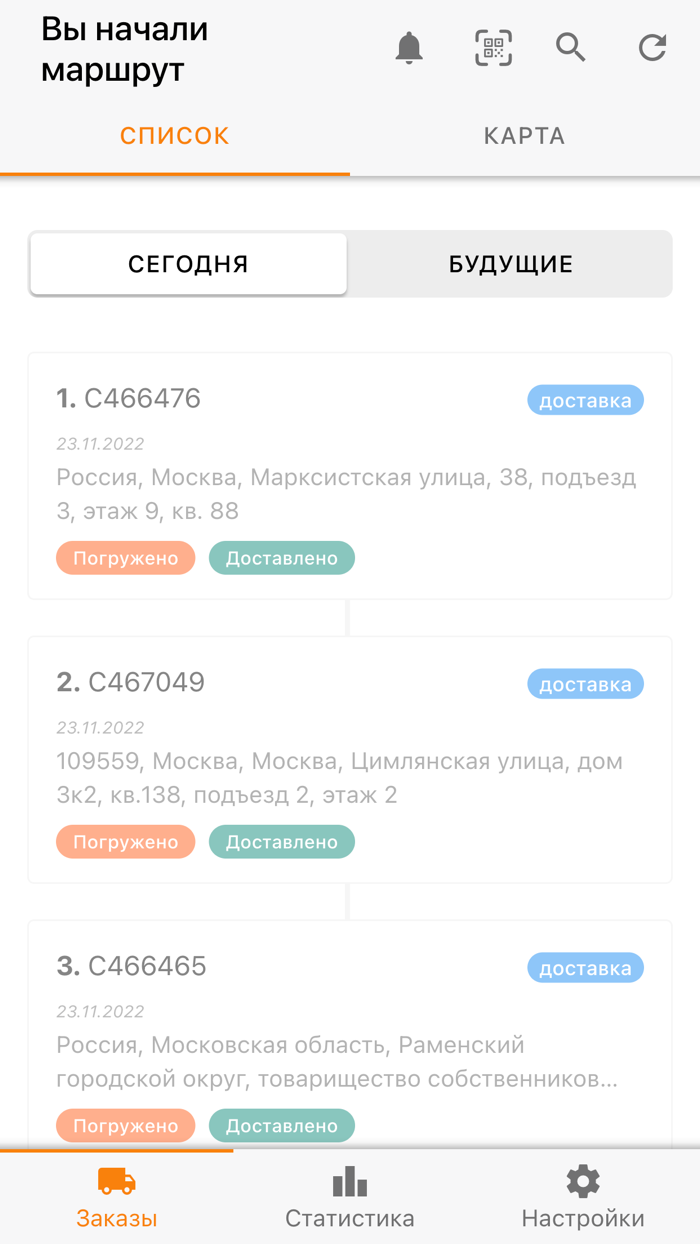Switch to the БУДУЩИЕ orders filter
Viewport: 700px width, 1244px height.
(x=510, y=263)
